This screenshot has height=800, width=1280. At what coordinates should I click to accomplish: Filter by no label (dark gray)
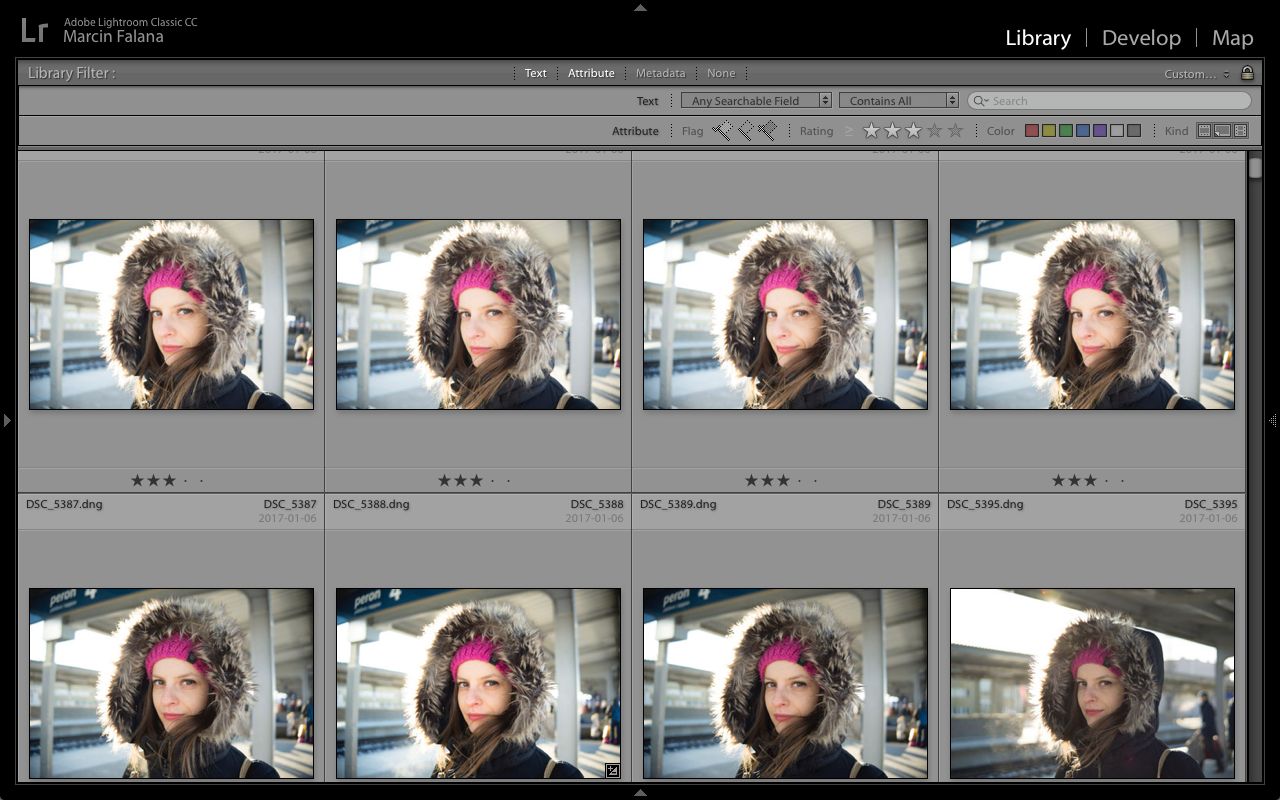(x=1134, y=131)
